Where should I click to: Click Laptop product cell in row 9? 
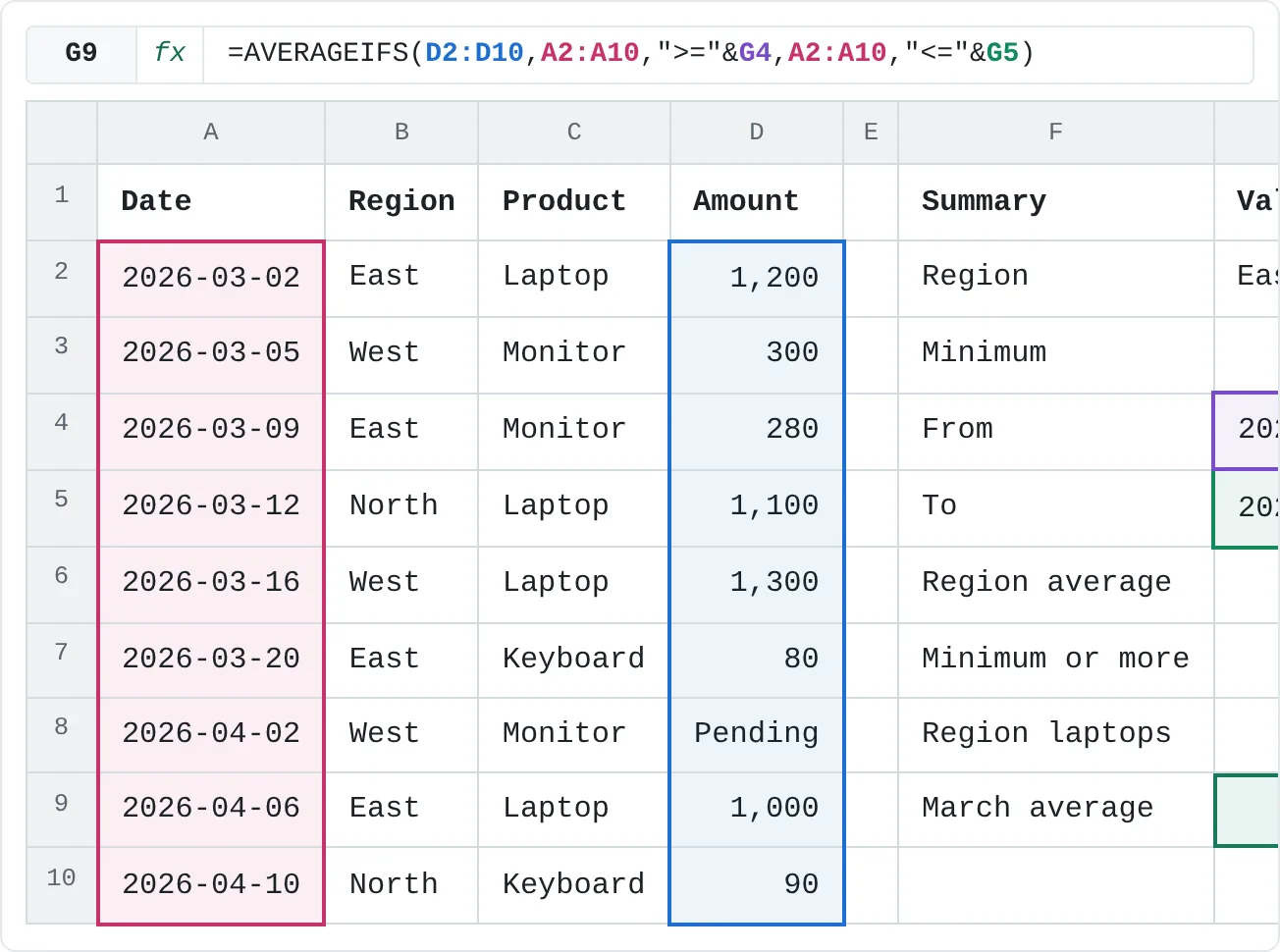[x=574, y=810]
